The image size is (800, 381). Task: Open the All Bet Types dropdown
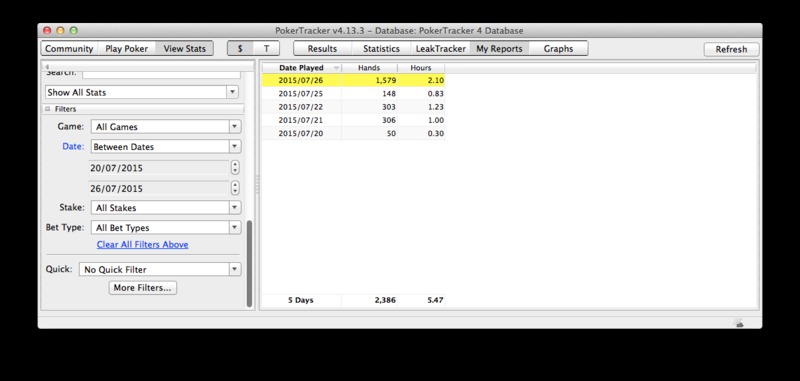click(x=166, y=227)
